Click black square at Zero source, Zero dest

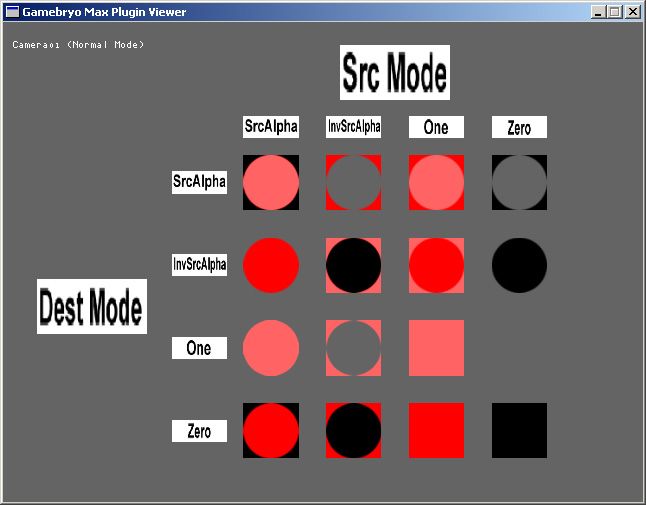coord(520,430)
